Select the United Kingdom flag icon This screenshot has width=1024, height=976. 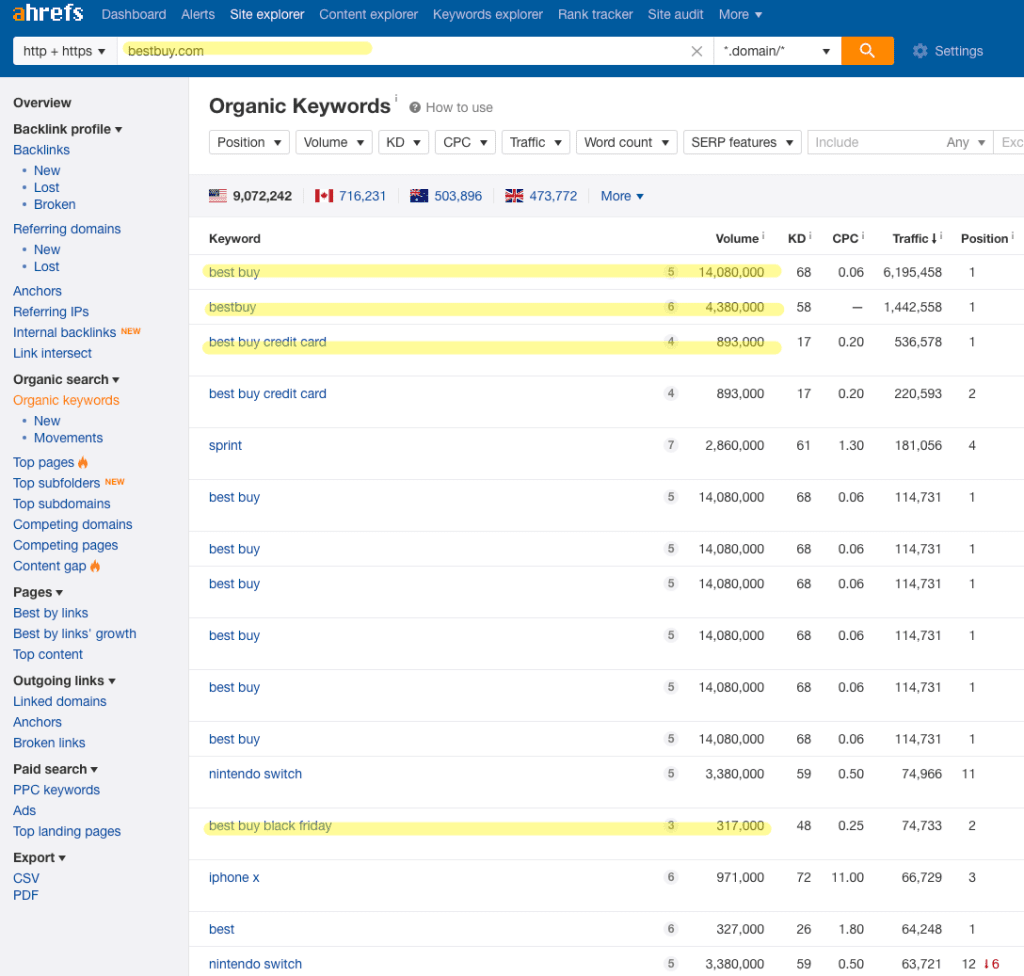(x=513, y=195)
